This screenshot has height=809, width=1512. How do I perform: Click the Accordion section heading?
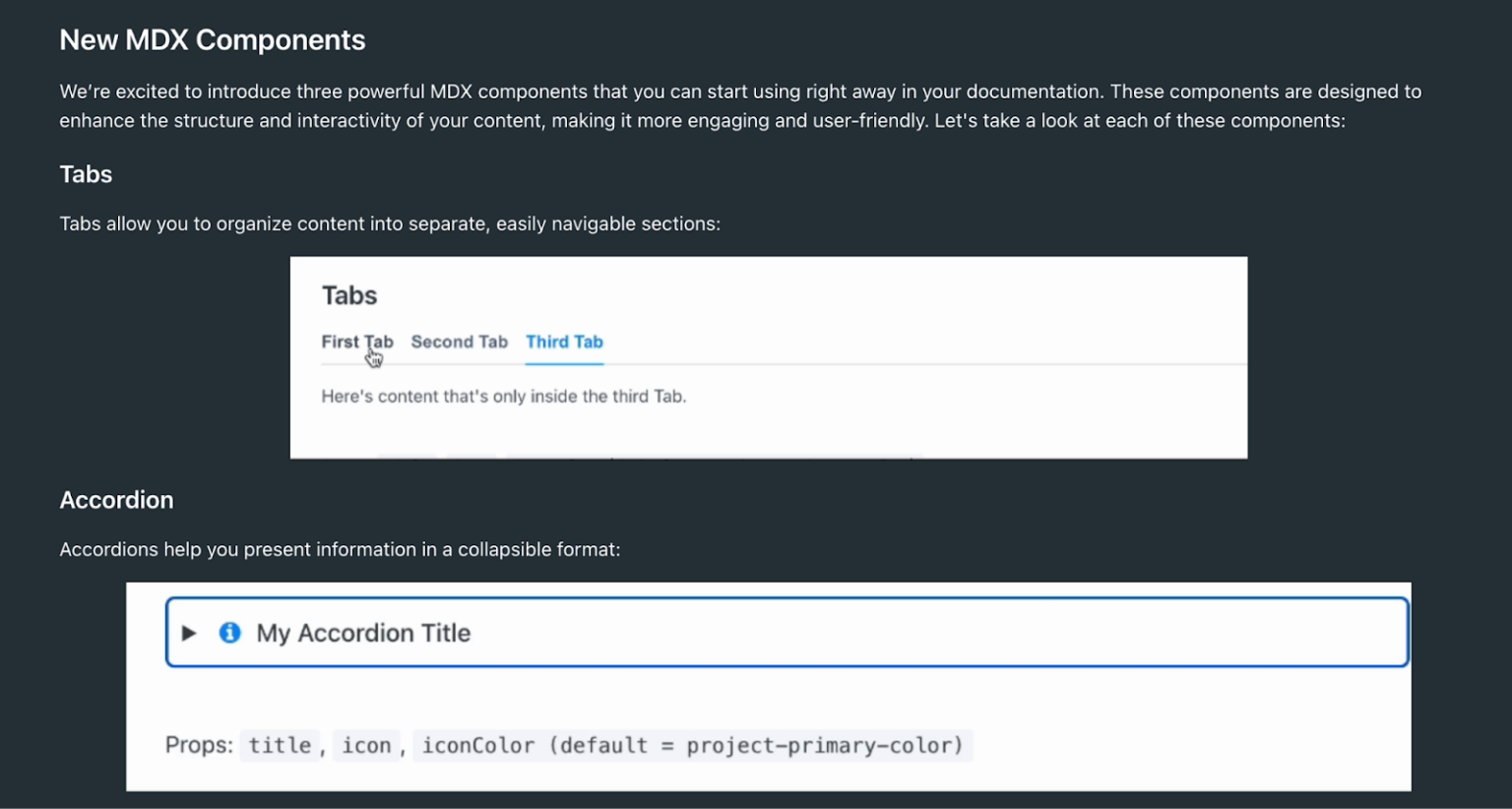click(x=116, y=500)
